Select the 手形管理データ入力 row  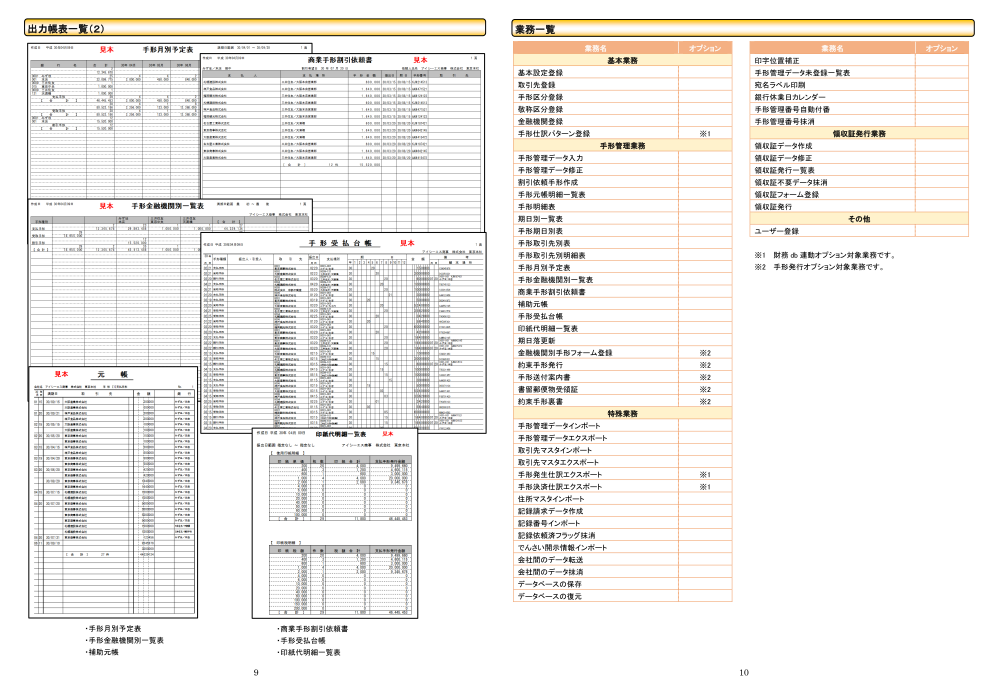tap(622, 158)
